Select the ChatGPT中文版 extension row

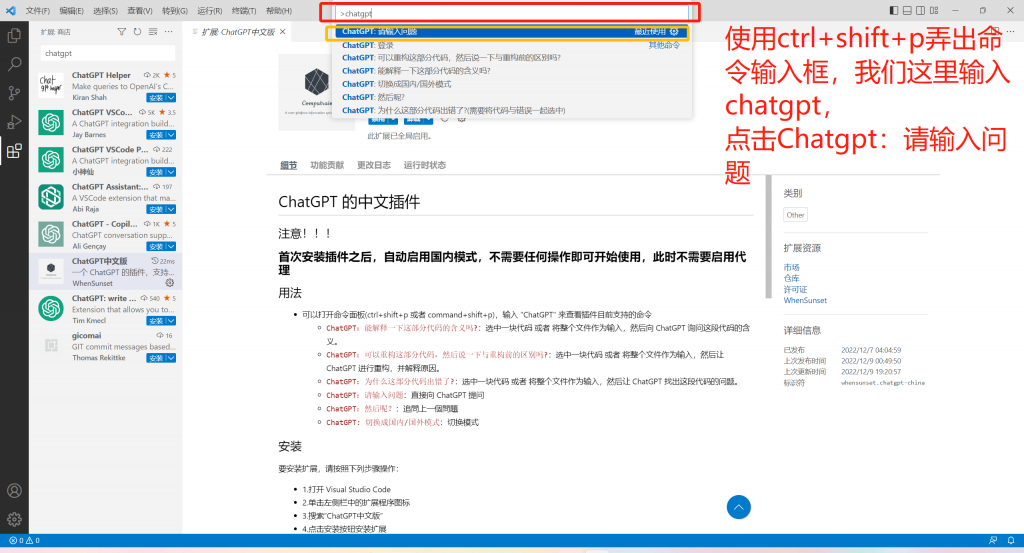(x=106, y=272)
